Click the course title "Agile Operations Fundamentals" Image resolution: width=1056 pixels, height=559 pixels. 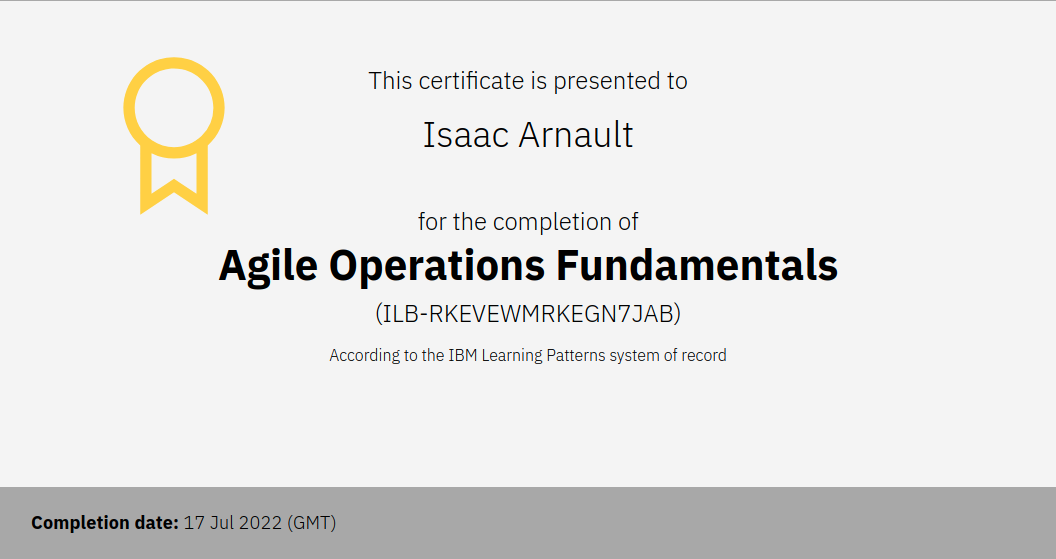click(x=528, y=265)
